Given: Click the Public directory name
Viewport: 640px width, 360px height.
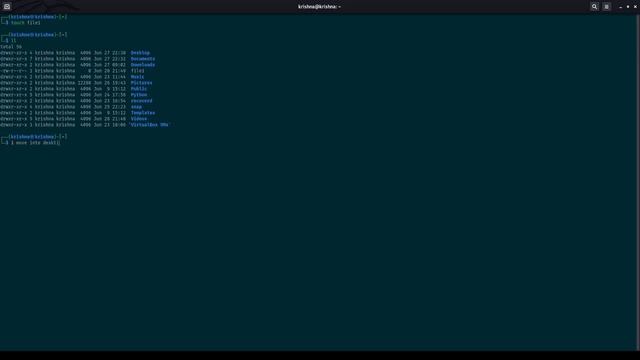Looking at the screenshot, I should [x=139, y=89].
